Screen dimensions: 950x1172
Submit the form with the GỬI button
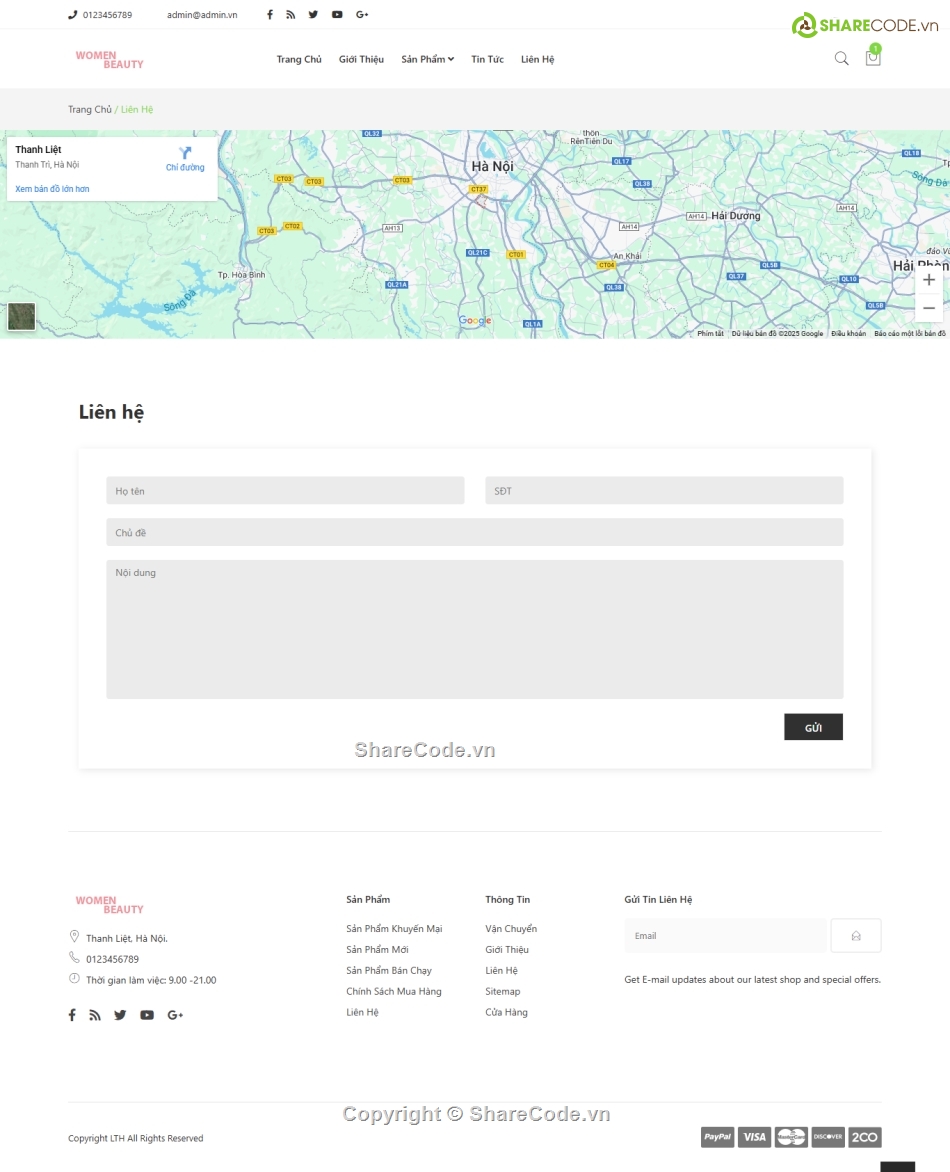click(813, 727)
